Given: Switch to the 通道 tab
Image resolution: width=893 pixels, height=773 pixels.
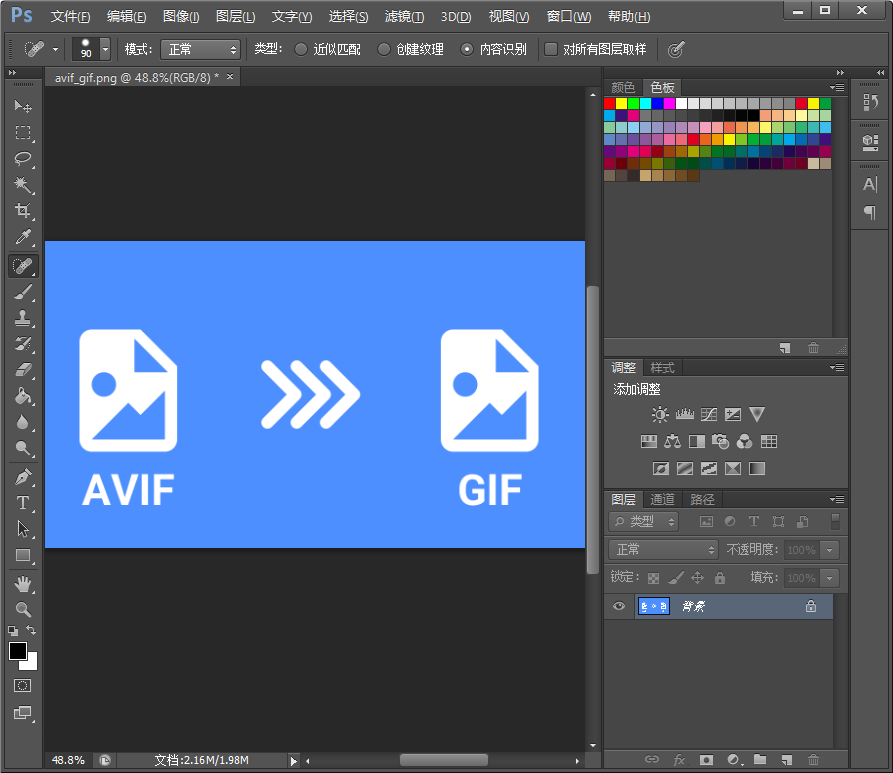Looking at the screenshot, I should (x=662, y=499).
